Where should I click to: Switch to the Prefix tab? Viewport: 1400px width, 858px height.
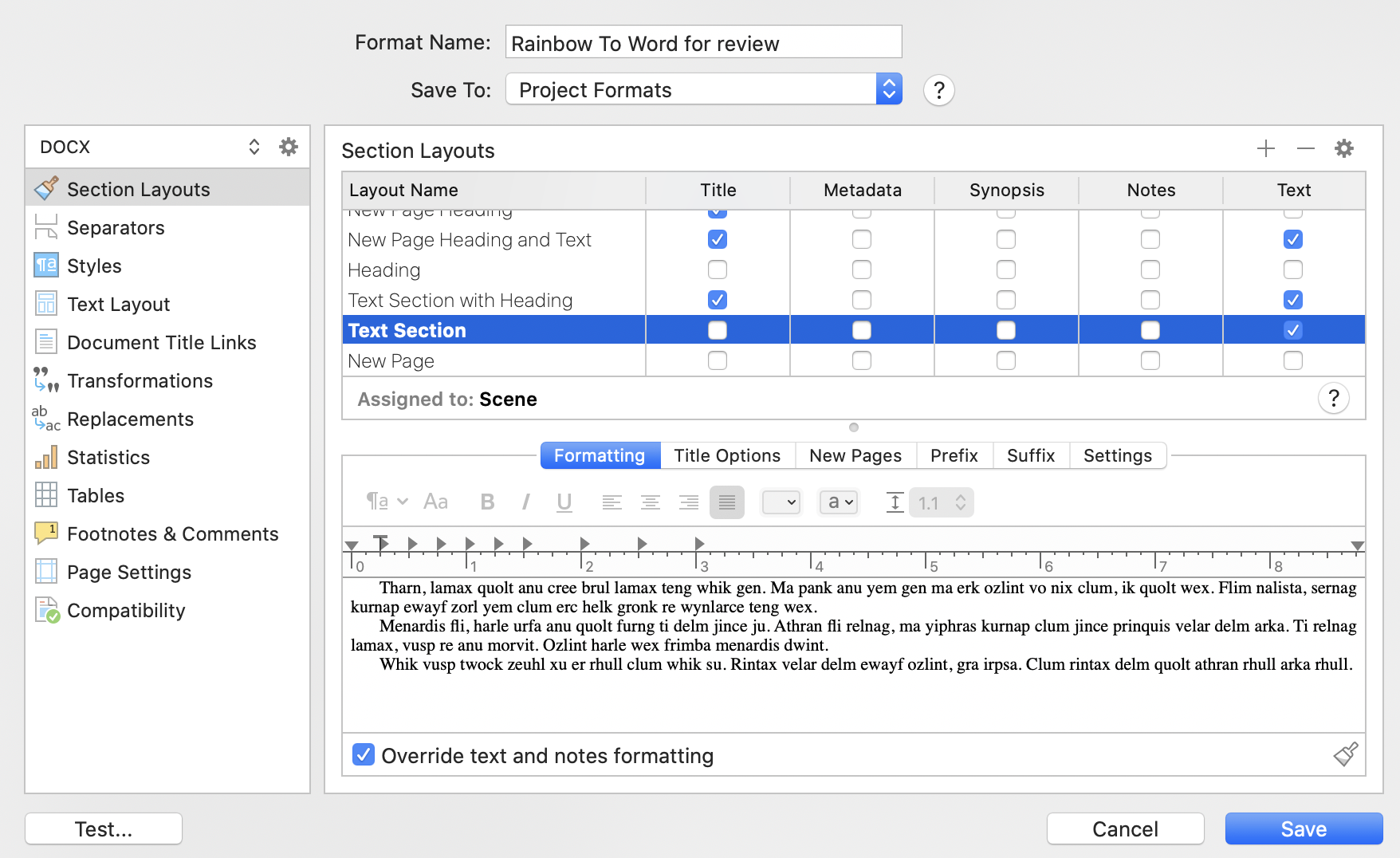[x=954, y=455]
